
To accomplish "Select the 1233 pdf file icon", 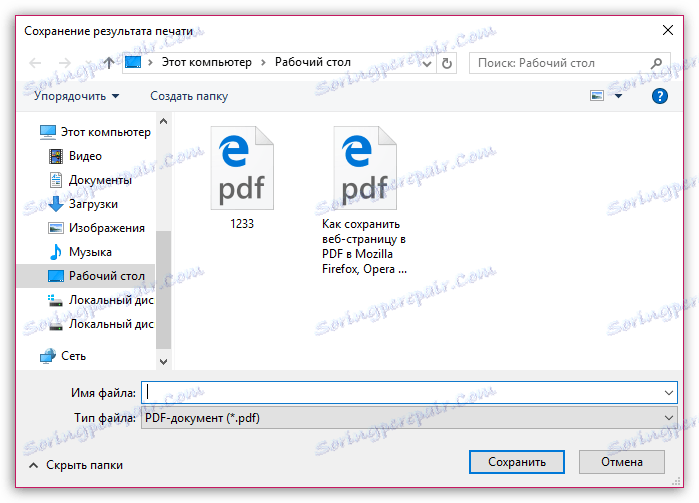I will point(242,168).
